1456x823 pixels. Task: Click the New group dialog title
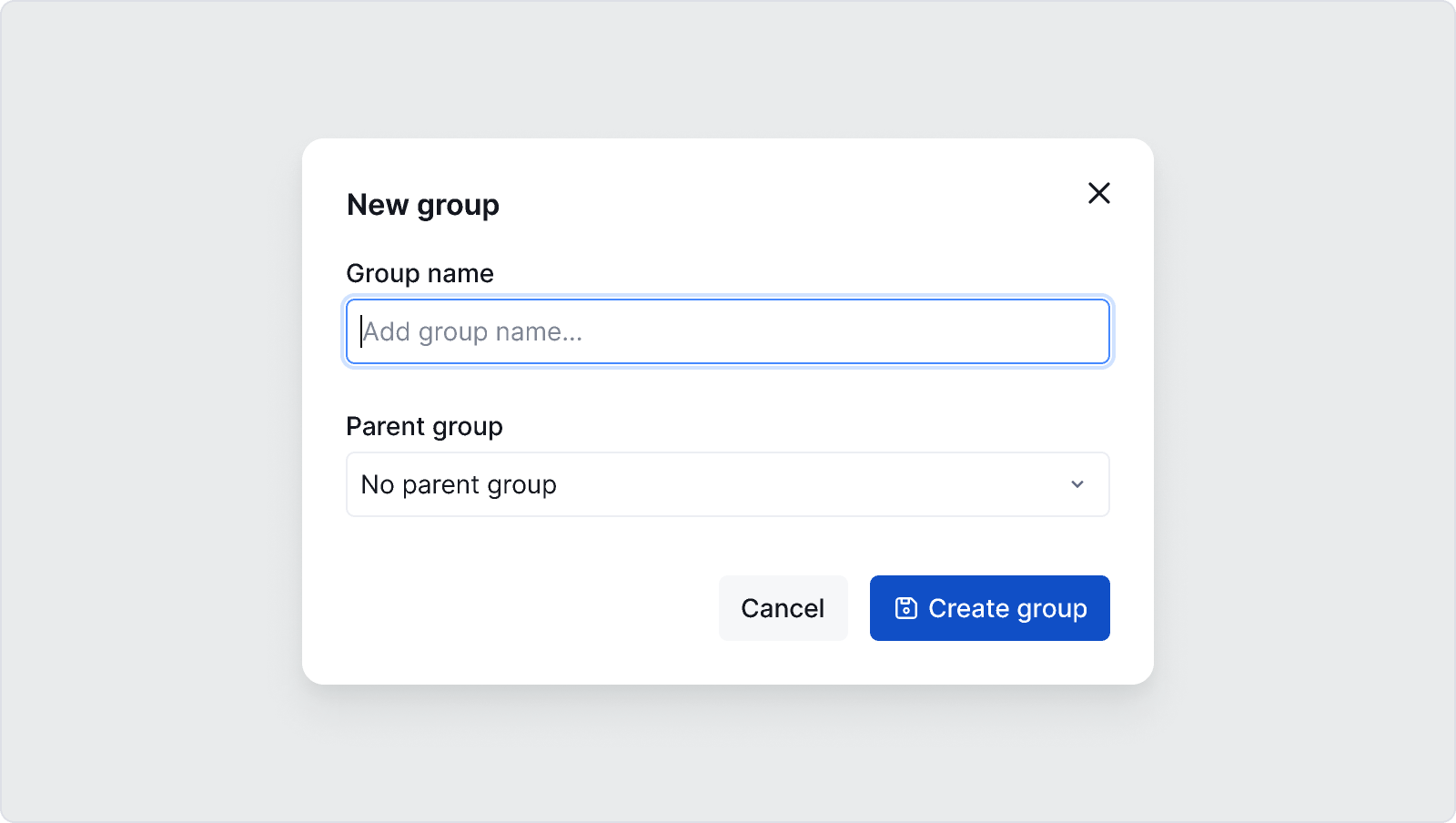pyautogui.click(x=422, y=205)
